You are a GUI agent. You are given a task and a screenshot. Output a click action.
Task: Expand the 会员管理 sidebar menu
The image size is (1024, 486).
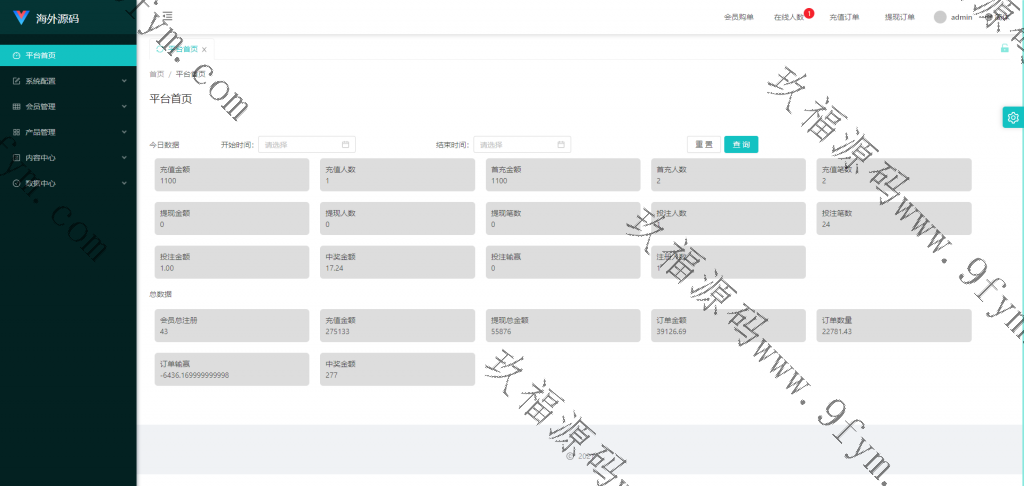click(67, 106)
